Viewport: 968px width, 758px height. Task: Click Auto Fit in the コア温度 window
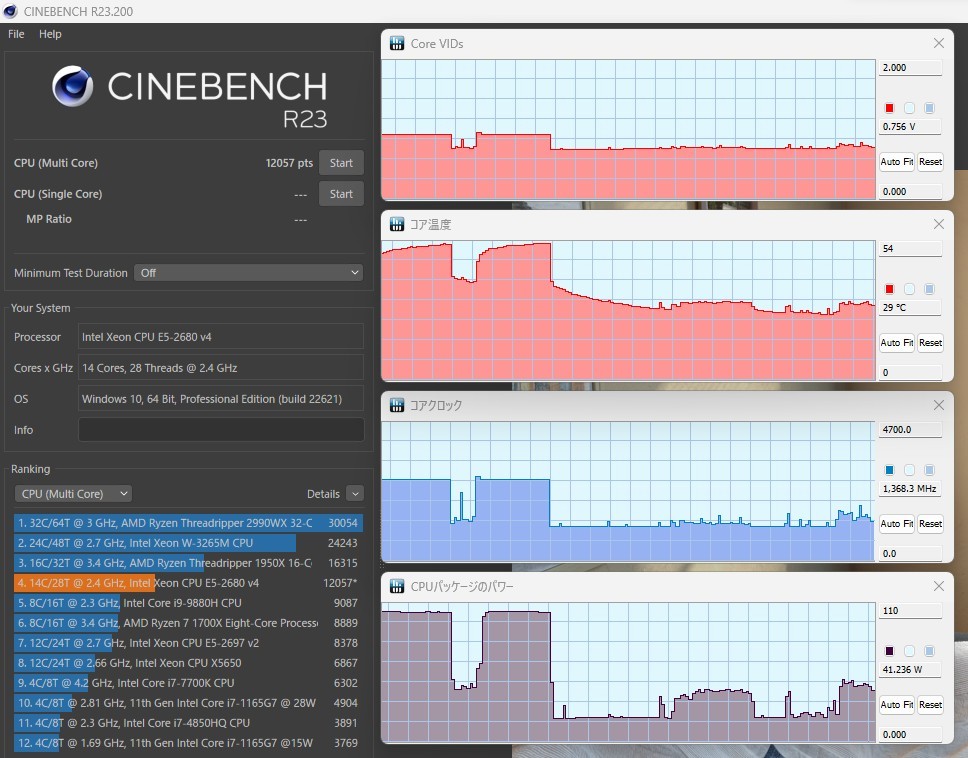[x=896, y=343]
